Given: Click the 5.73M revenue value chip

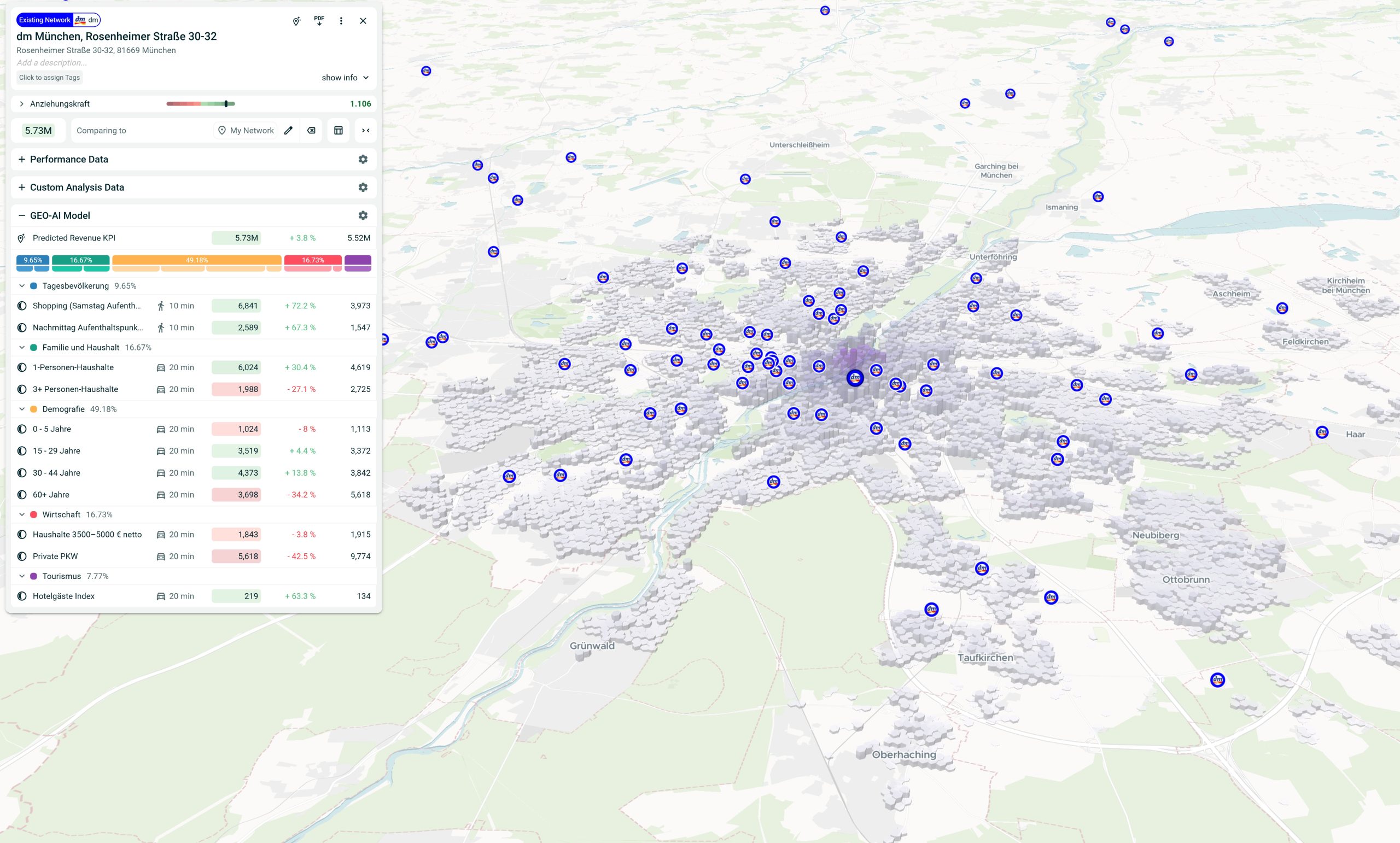Looking at the screenshot, I should pos(38,131).
